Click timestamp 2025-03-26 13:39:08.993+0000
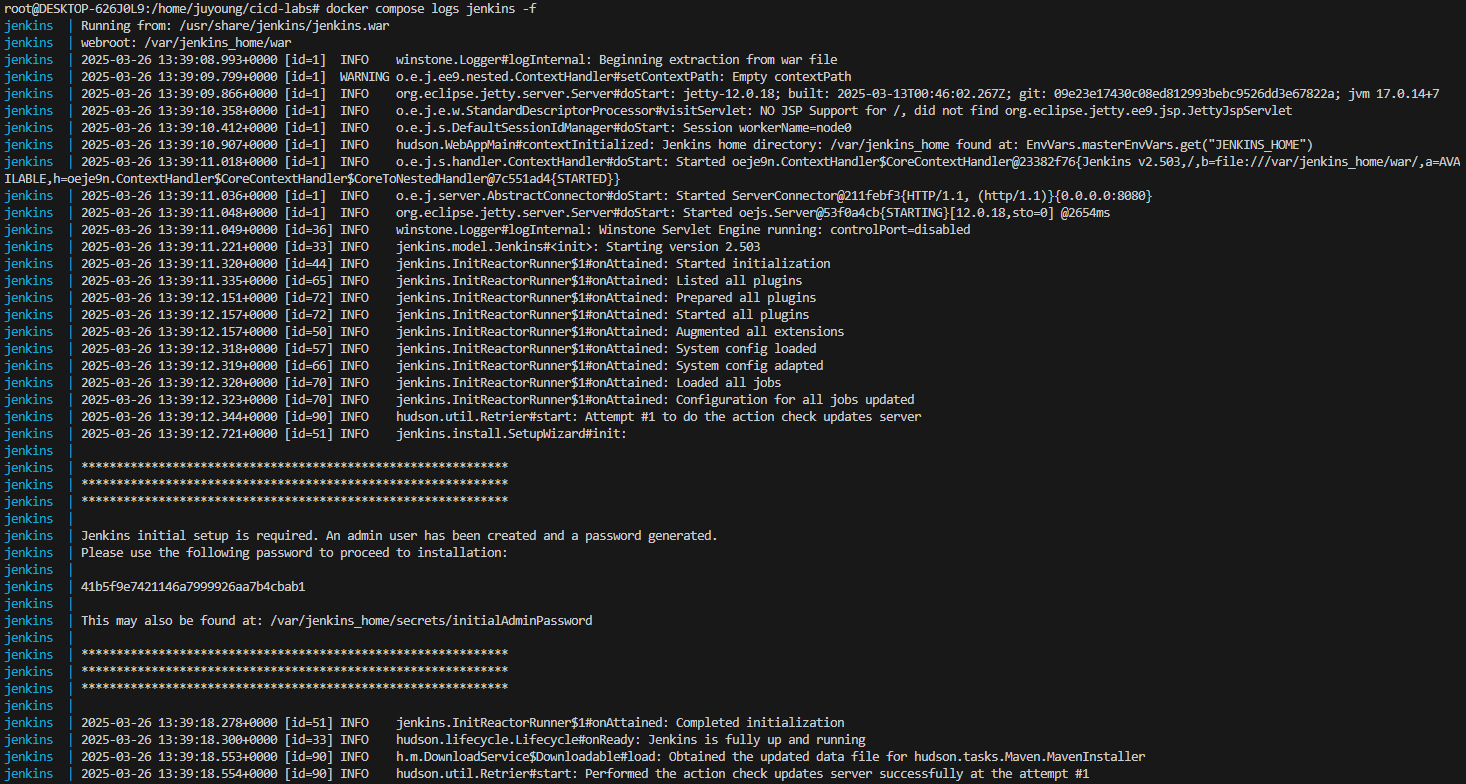 179,60
